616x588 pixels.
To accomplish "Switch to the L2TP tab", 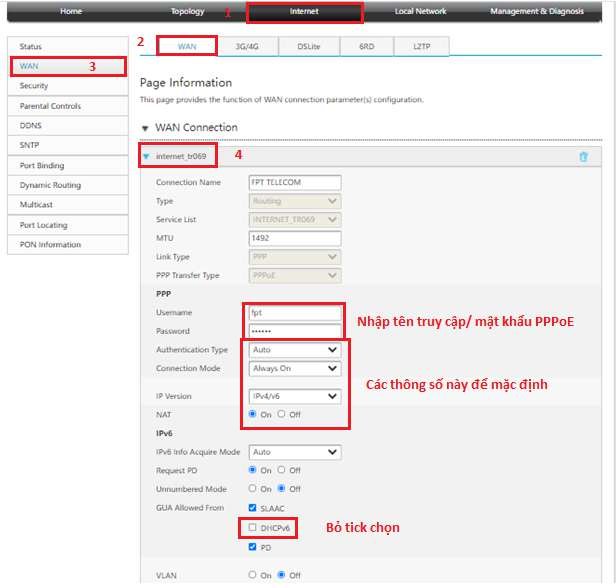I will tap(422, 46).
